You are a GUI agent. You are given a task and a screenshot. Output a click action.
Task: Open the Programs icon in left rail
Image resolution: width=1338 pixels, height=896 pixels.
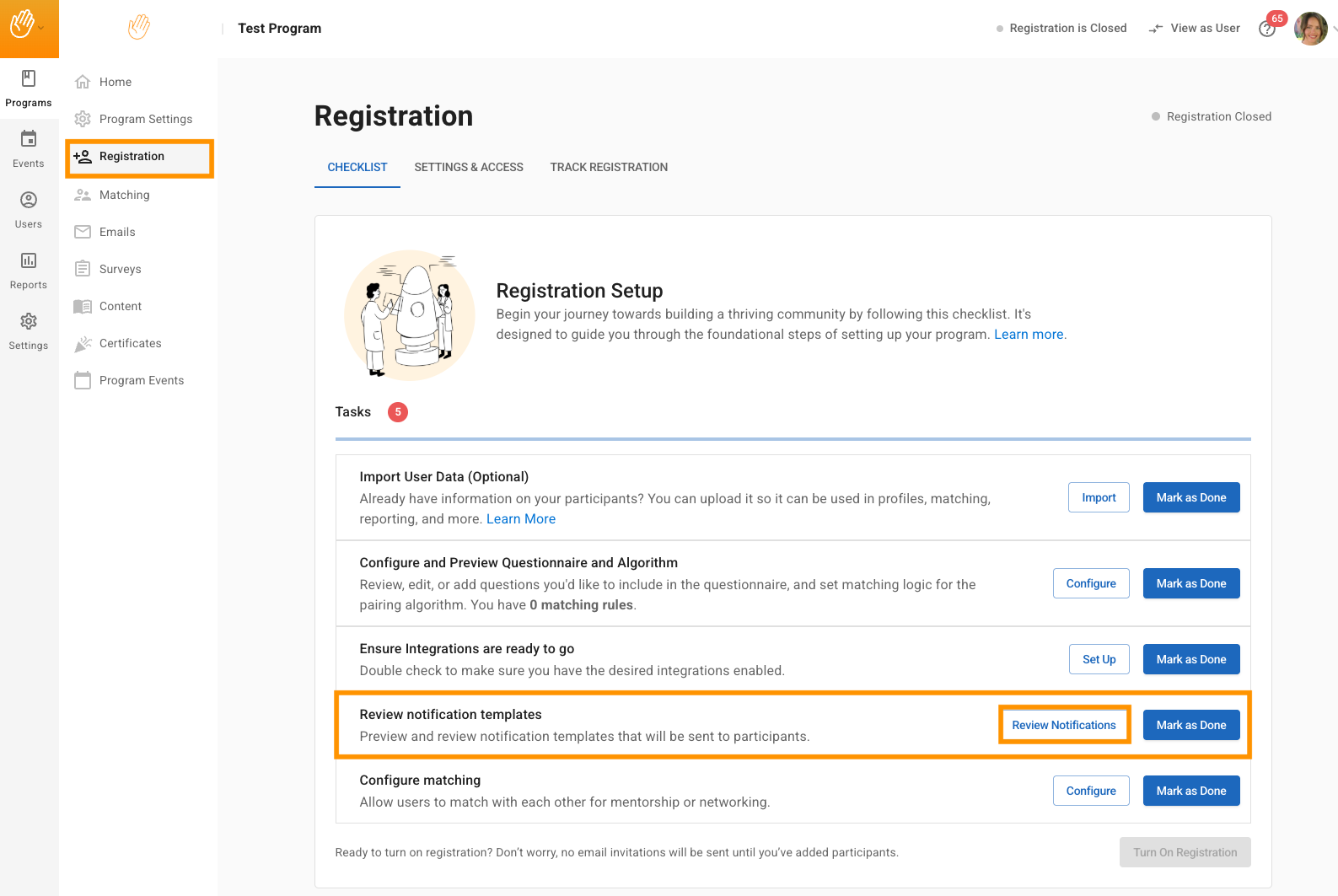coord(29,79)
